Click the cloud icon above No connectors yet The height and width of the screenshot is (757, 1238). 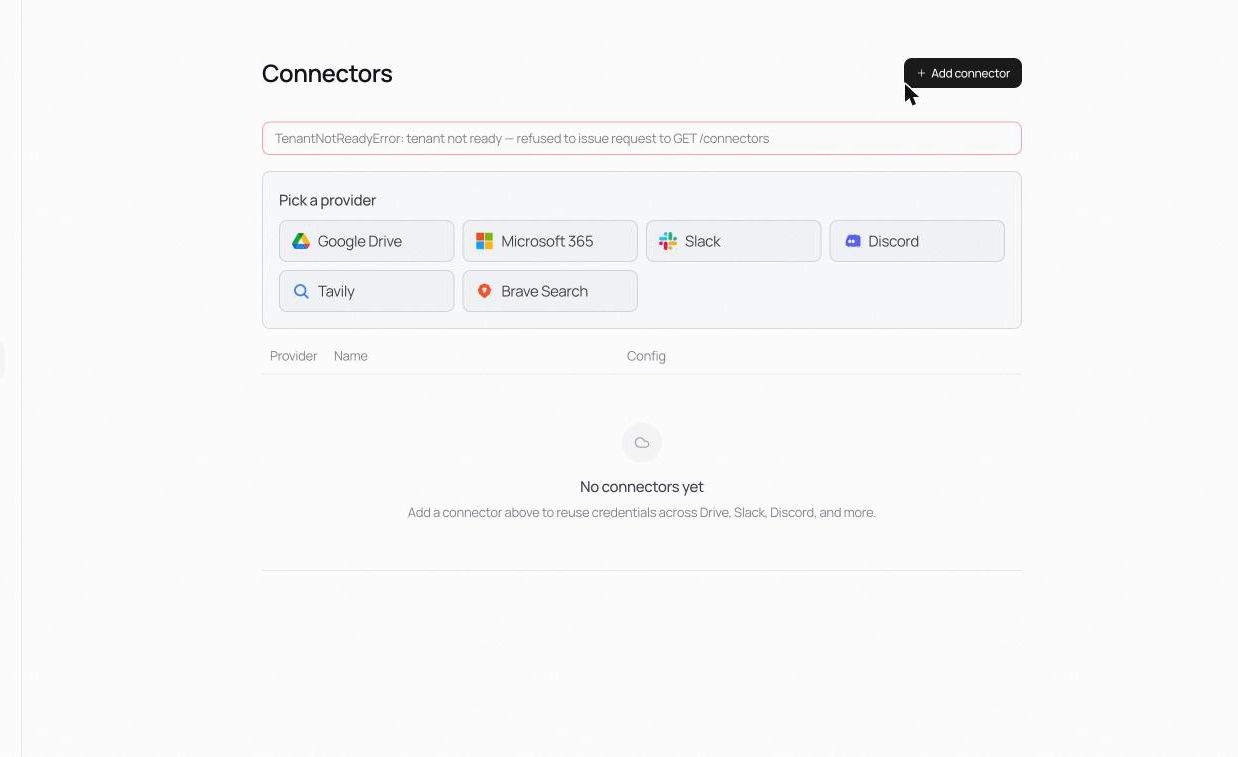[x=642, y=442]
